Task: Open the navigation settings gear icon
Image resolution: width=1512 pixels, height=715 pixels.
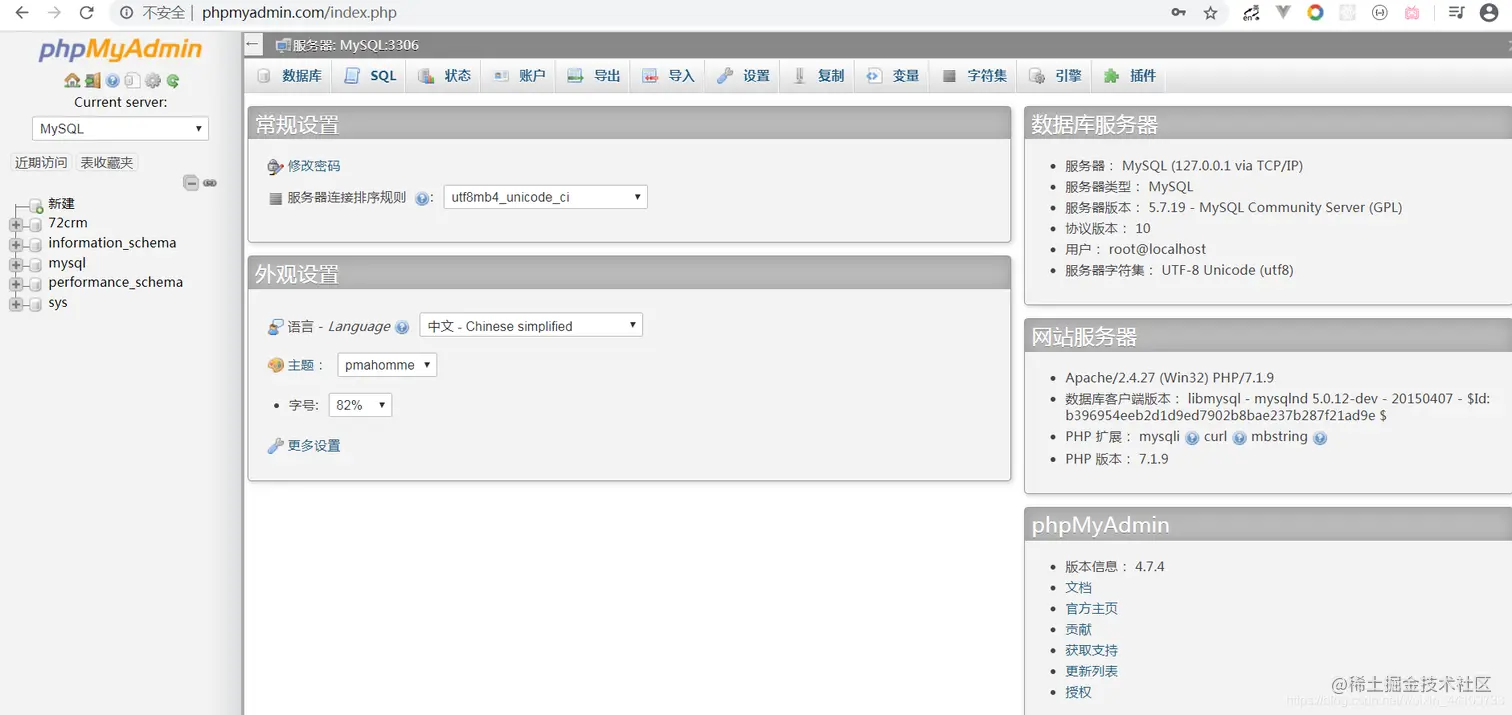Action: pyautogui.click(x=153, y=81)
